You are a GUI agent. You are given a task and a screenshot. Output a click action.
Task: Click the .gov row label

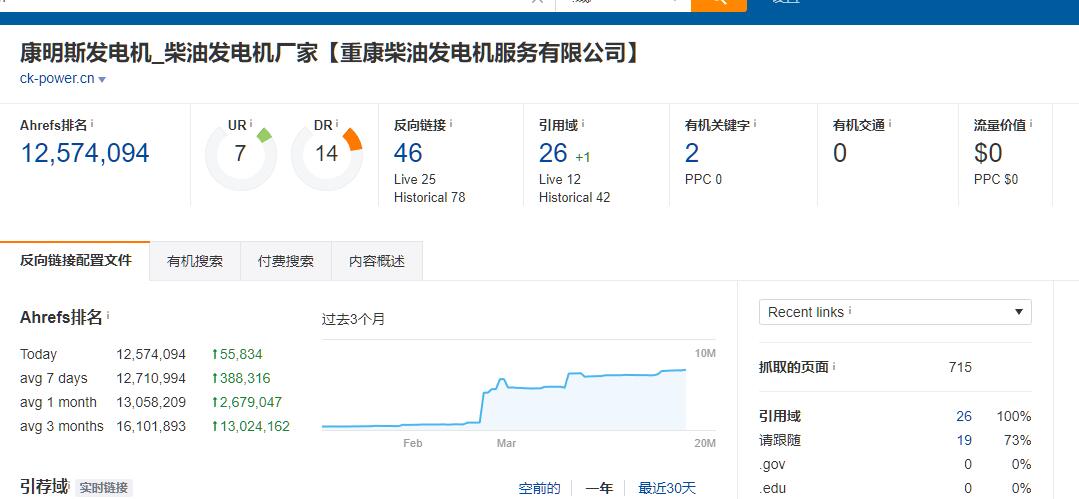(x=772, y=465)
